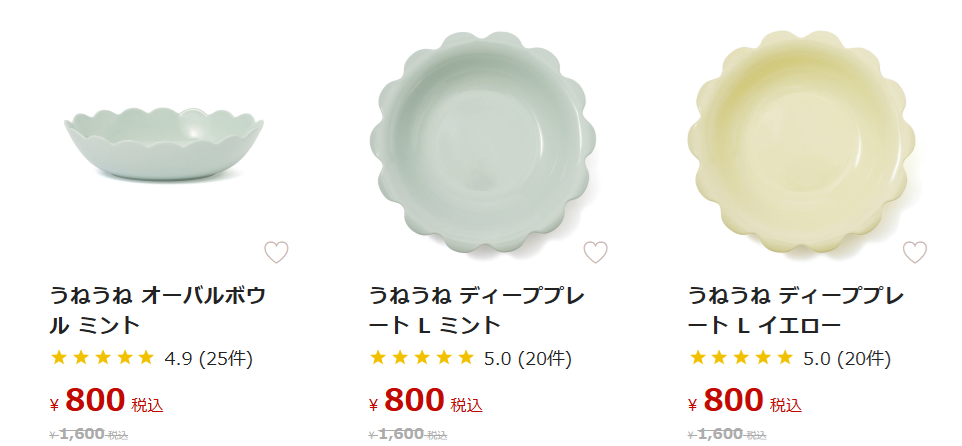The image size is (962, 446).
Task: Click the stars under yellow deep plate L
Action: coord(741,357)
